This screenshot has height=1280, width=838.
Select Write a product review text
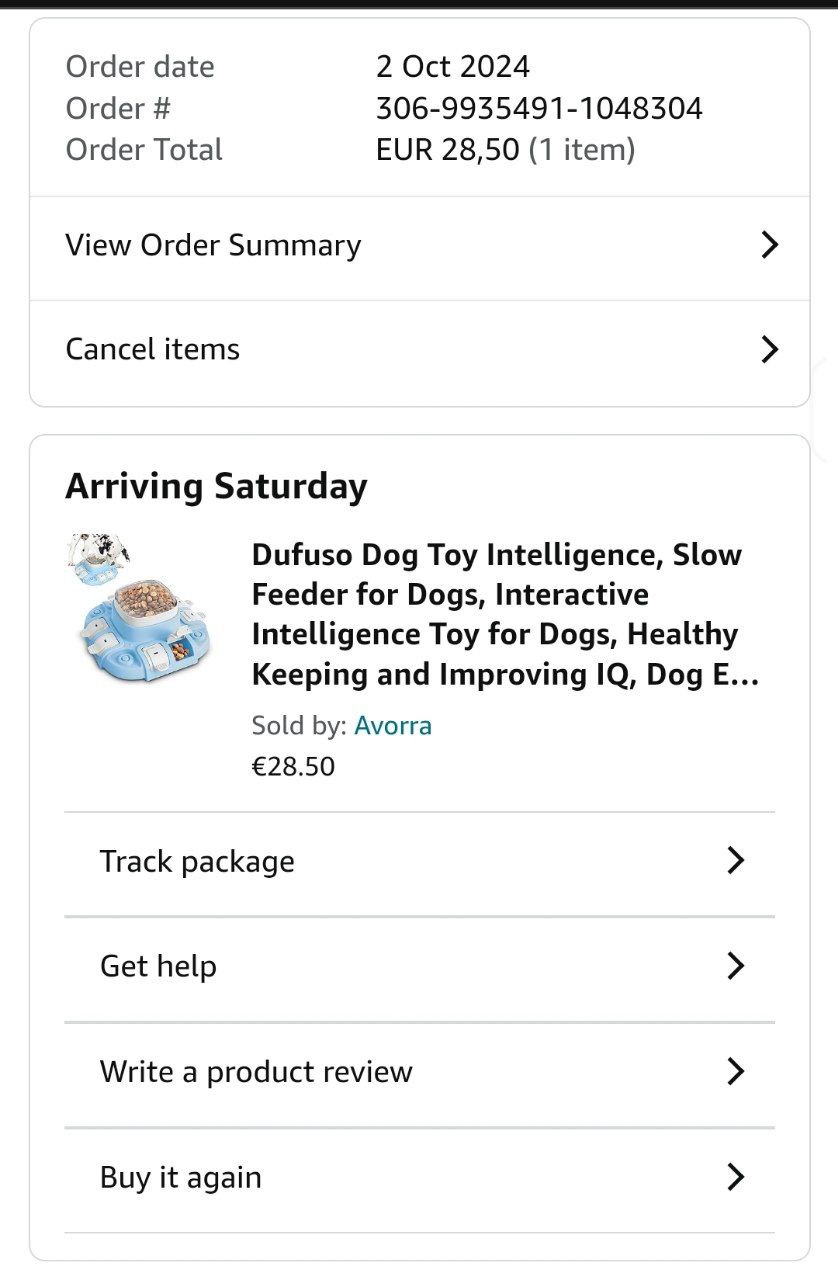coord(256,1071)
